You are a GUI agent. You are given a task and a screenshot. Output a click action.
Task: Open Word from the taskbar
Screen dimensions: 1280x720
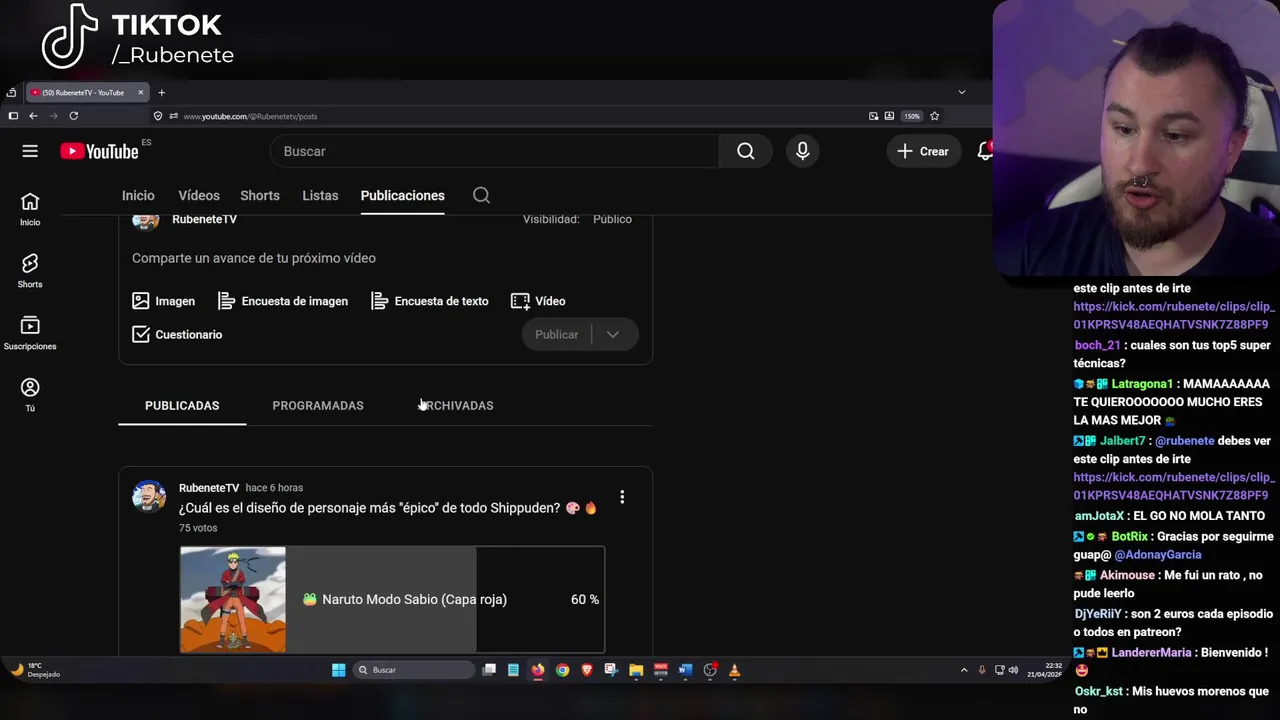(x=685, y=670)
